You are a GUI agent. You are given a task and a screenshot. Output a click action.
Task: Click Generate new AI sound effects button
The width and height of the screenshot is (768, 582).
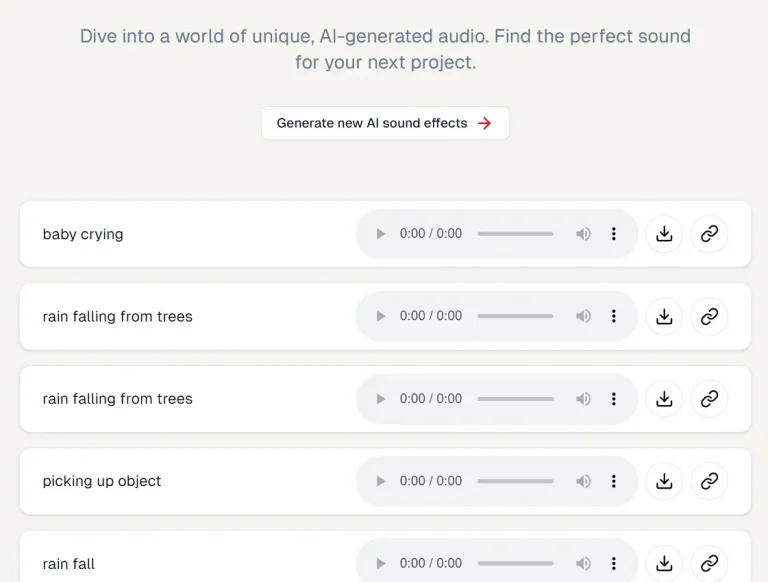[385, 123]
